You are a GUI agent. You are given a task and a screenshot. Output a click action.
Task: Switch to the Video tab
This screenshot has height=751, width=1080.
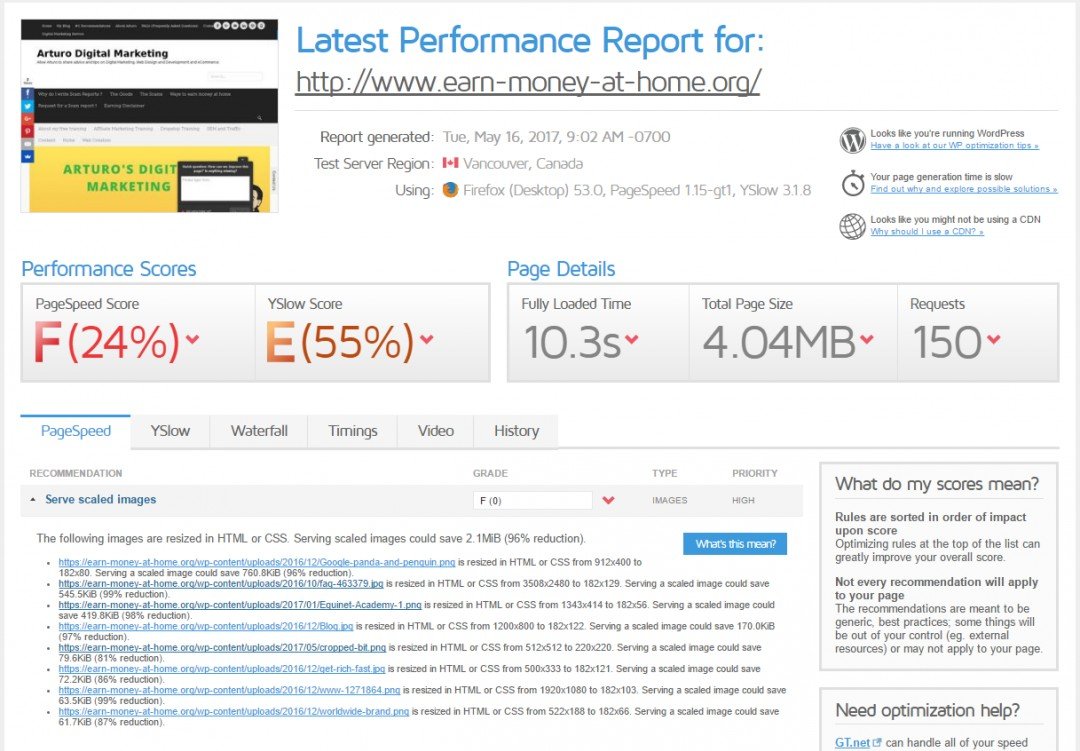point(435,431)
